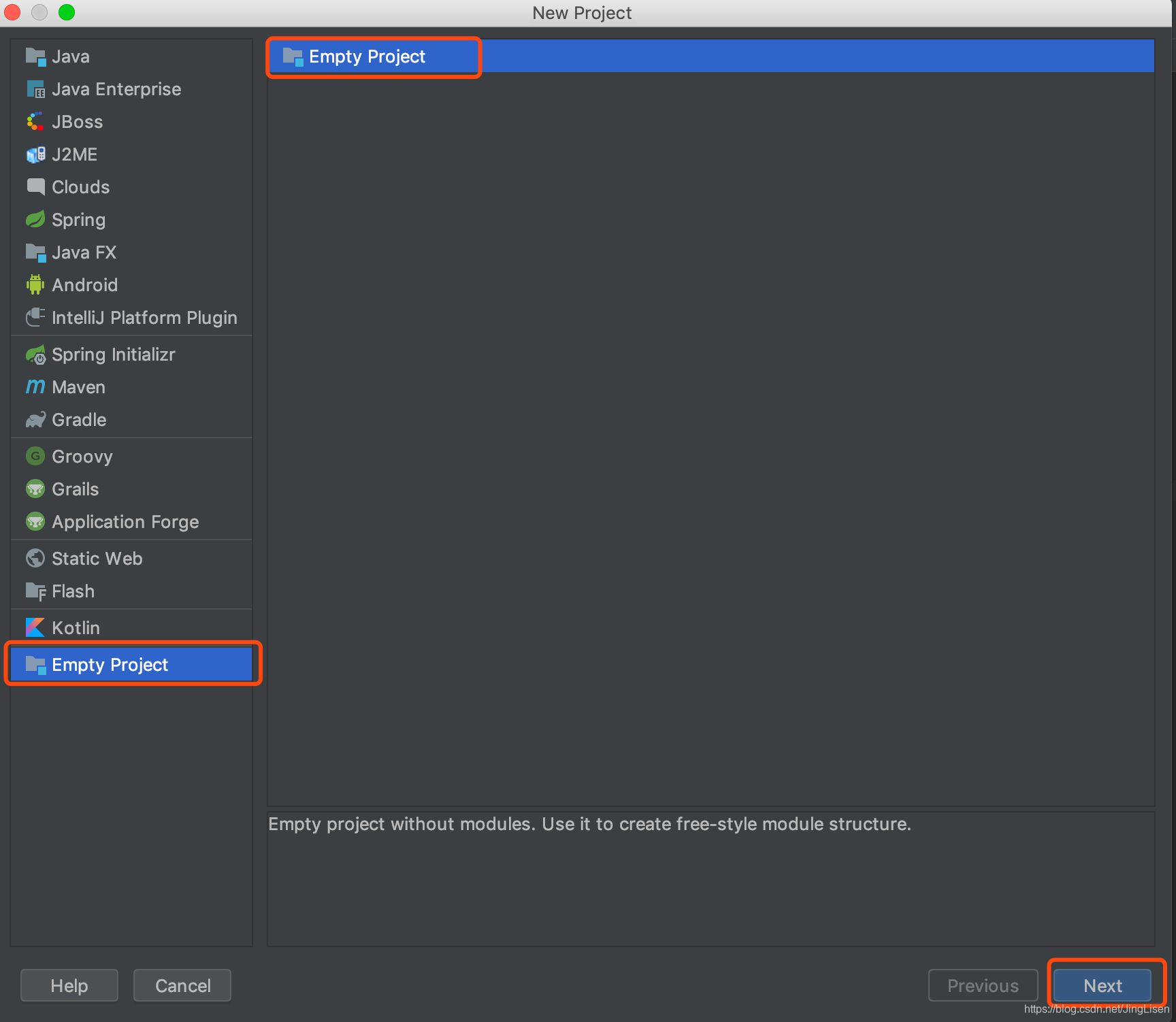Select Grails label in the sidebar

[x=76, y=489]
